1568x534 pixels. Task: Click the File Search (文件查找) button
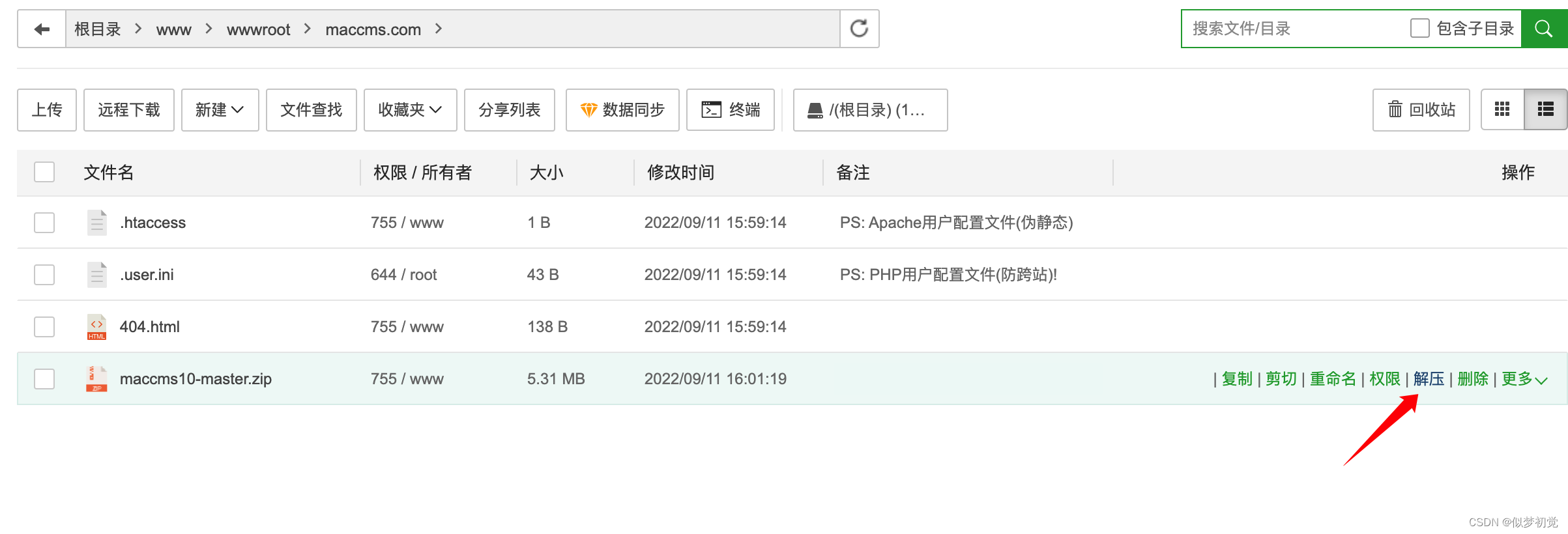pos(312,109)
